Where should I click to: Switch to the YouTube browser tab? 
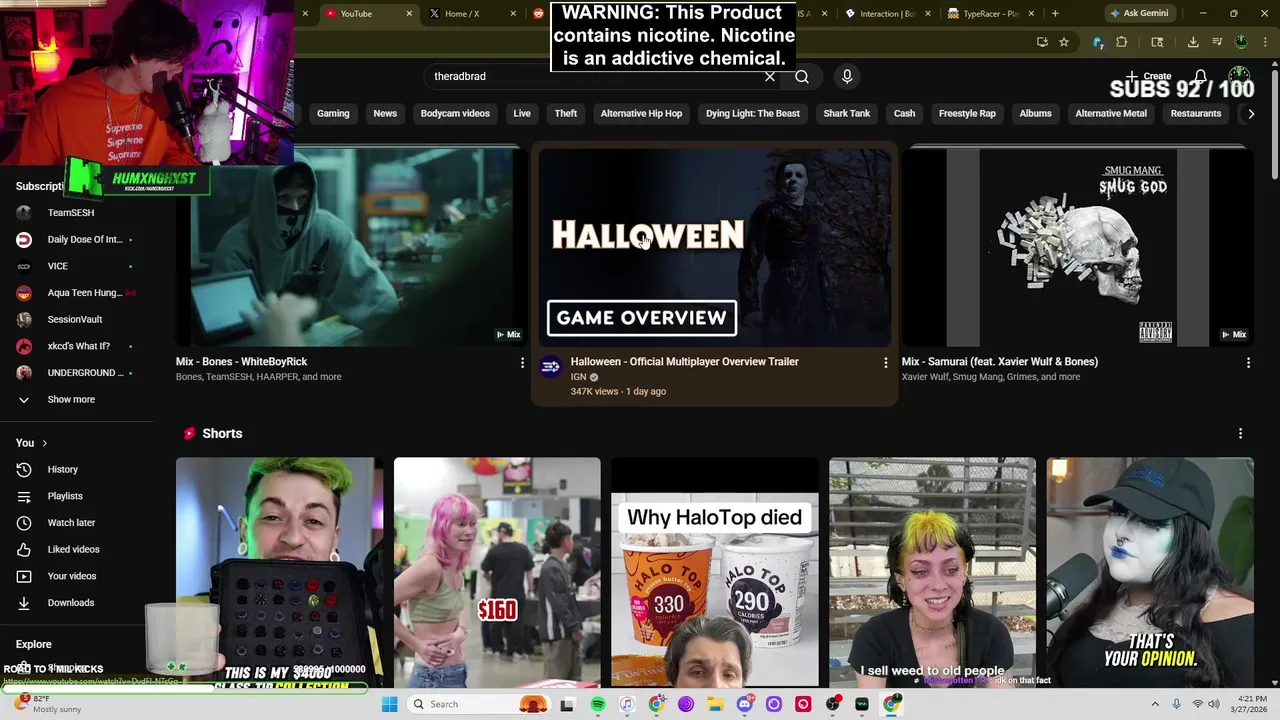[x=368, y=13]
